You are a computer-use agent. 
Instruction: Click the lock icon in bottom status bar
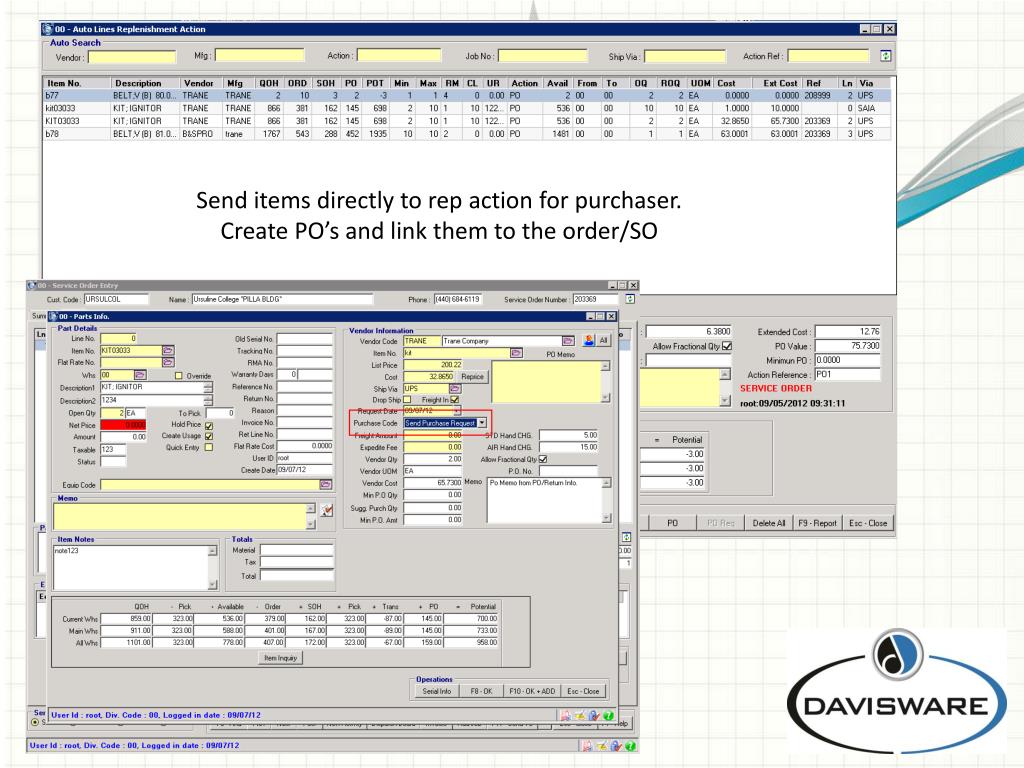616,746
